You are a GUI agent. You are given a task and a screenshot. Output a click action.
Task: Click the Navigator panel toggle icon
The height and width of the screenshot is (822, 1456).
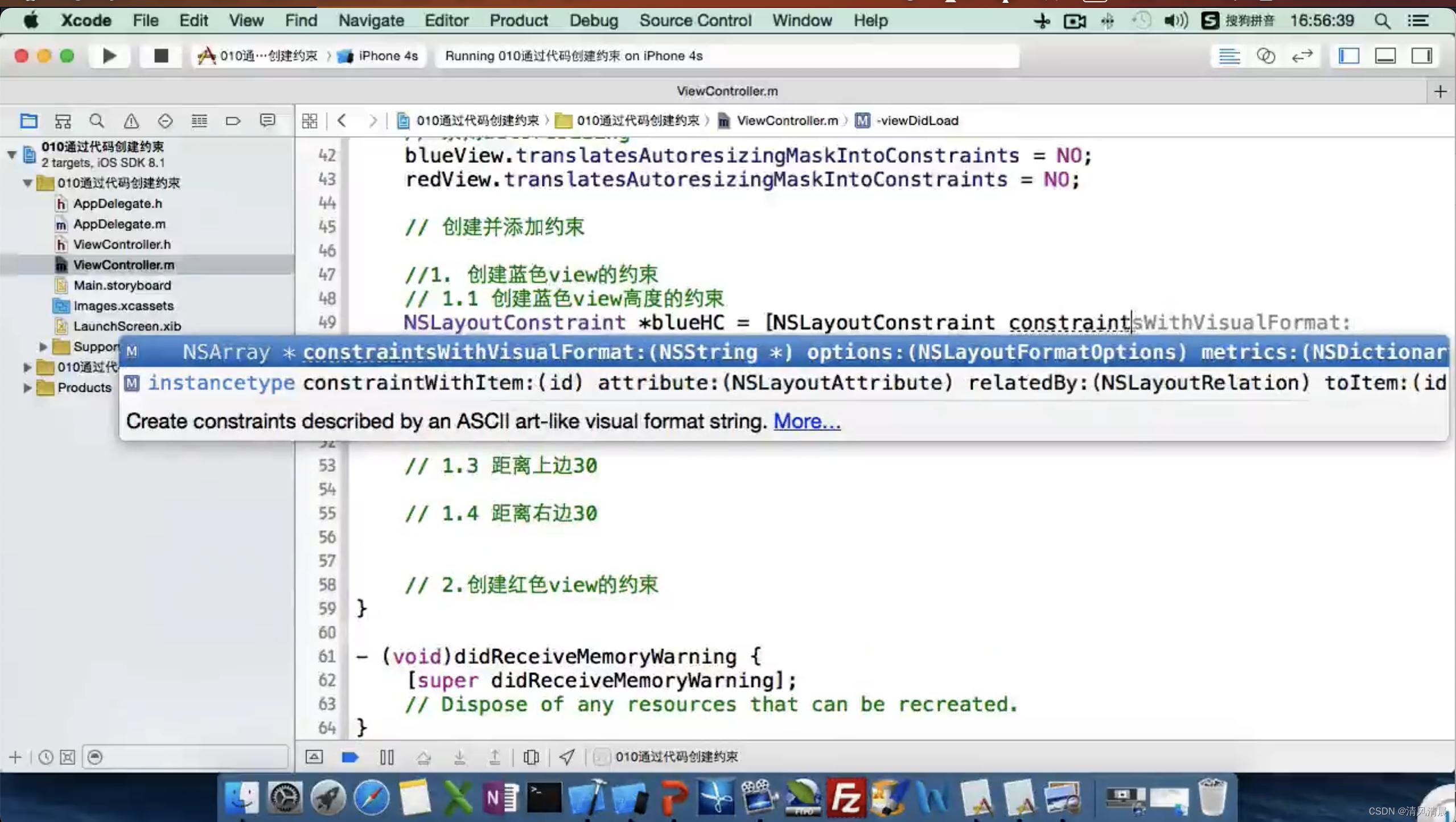point(1349,55)
